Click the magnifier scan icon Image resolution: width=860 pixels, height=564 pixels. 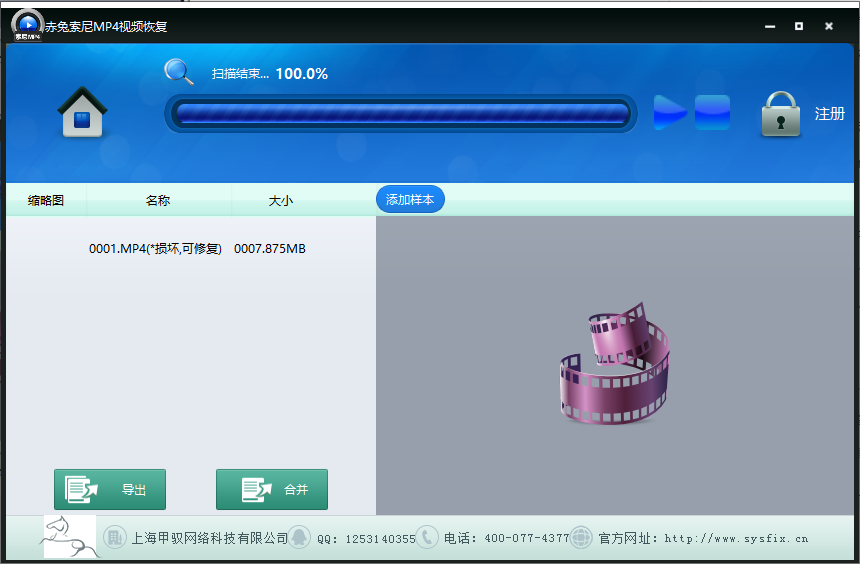click(179, 72)
